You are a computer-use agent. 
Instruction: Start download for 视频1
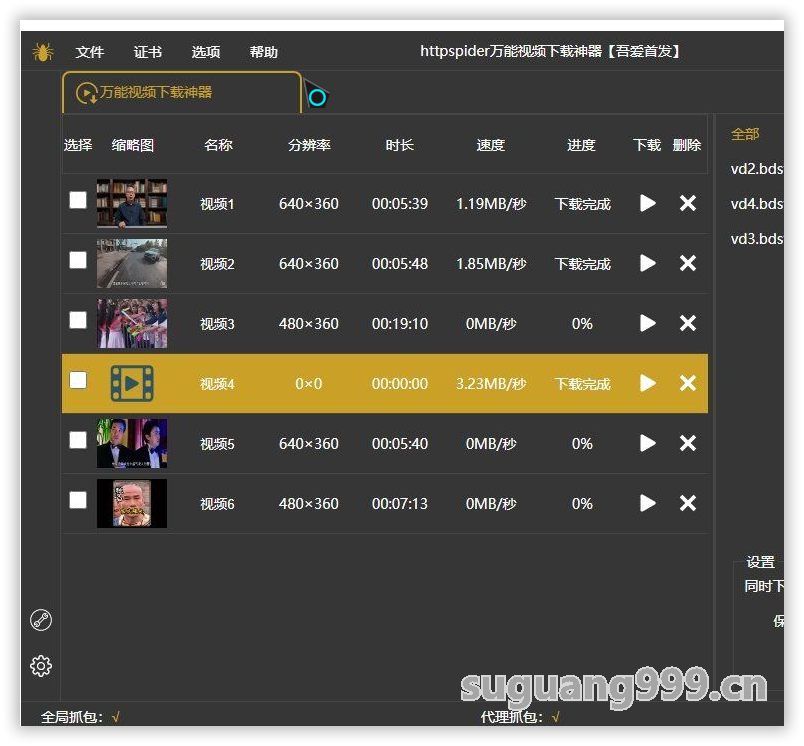[x=648, y=203]
